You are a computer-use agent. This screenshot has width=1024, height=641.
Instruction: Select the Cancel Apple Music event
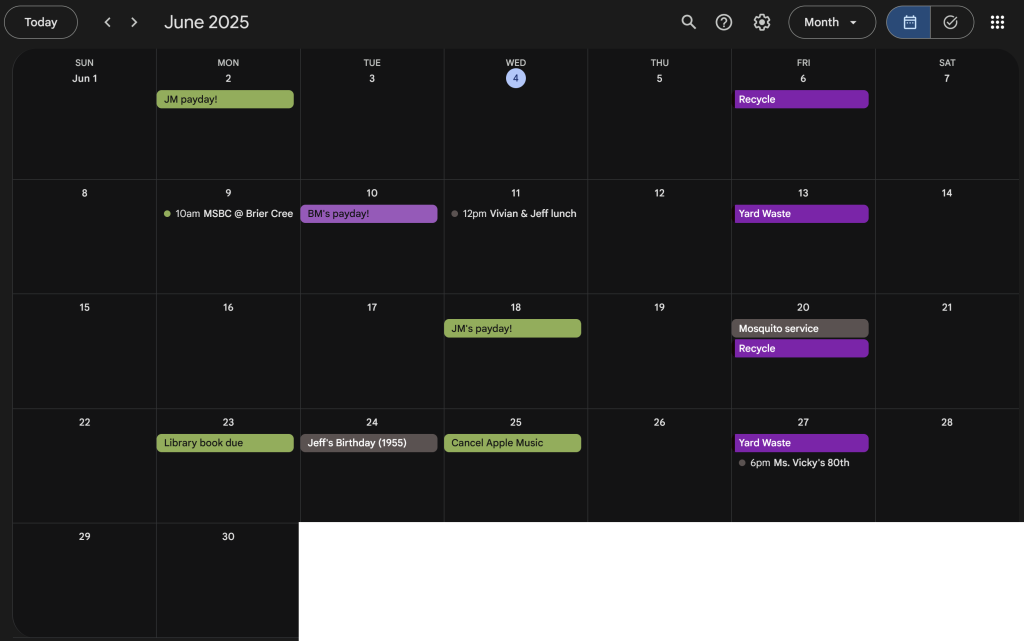[x=512, y=443]
